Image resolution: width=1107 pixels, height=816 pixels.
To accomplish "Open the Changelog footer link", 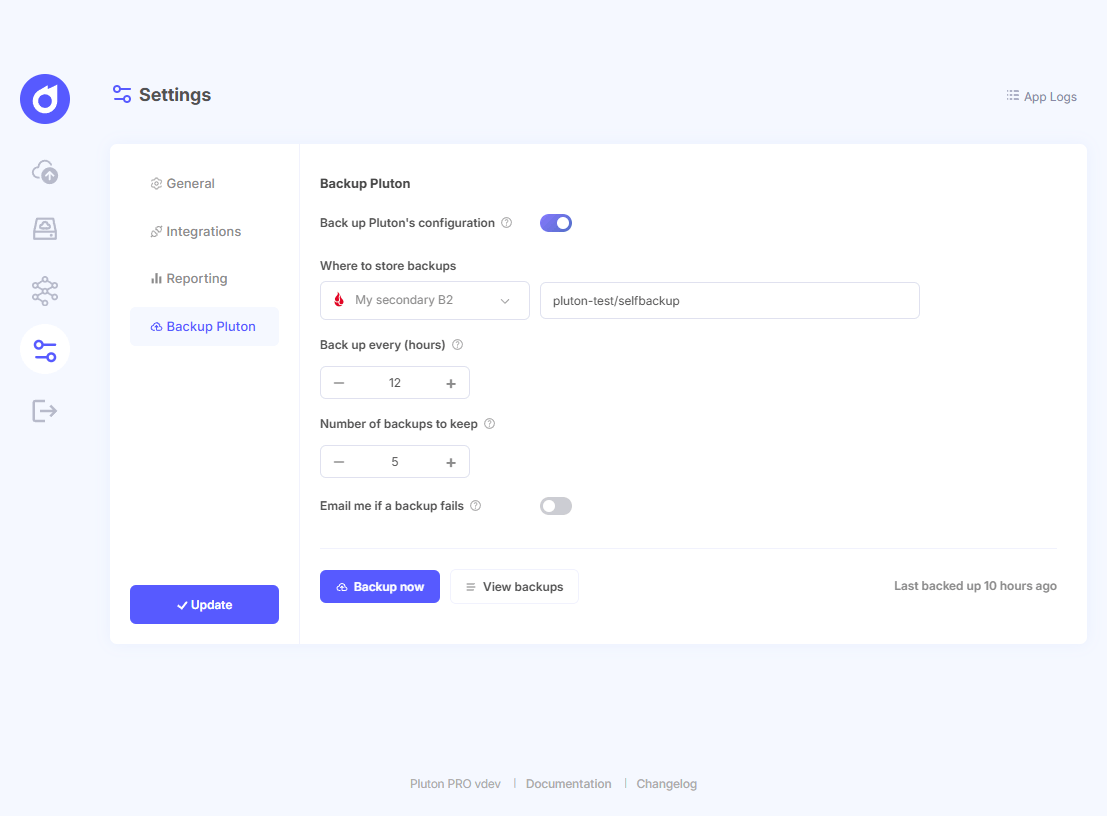I will coord(666,784).
